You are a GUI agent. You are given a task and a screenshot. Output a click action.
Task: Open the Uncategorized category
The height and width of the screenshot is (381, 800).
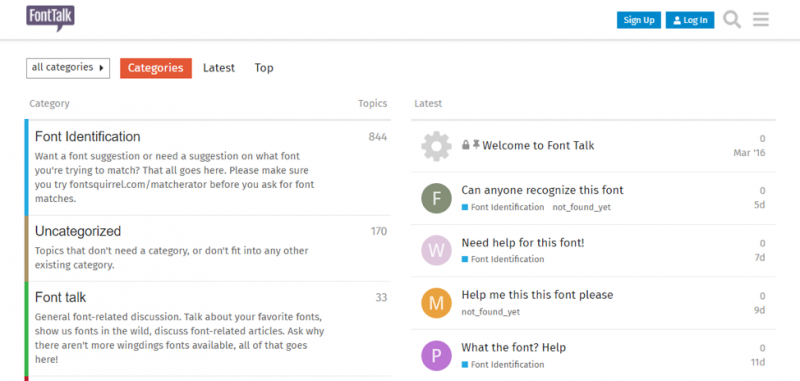(78, 231)
